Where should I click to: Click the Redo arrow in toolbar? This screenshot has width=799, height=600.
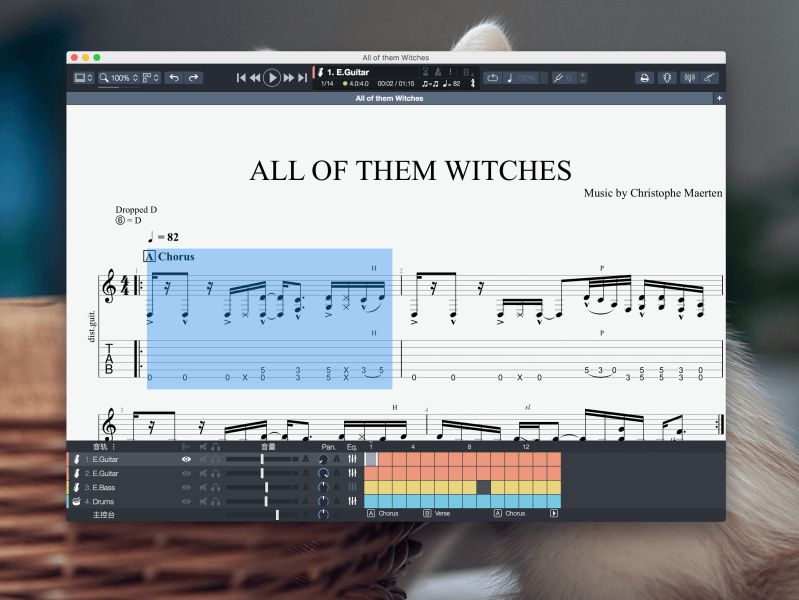[x=194, y=77]
